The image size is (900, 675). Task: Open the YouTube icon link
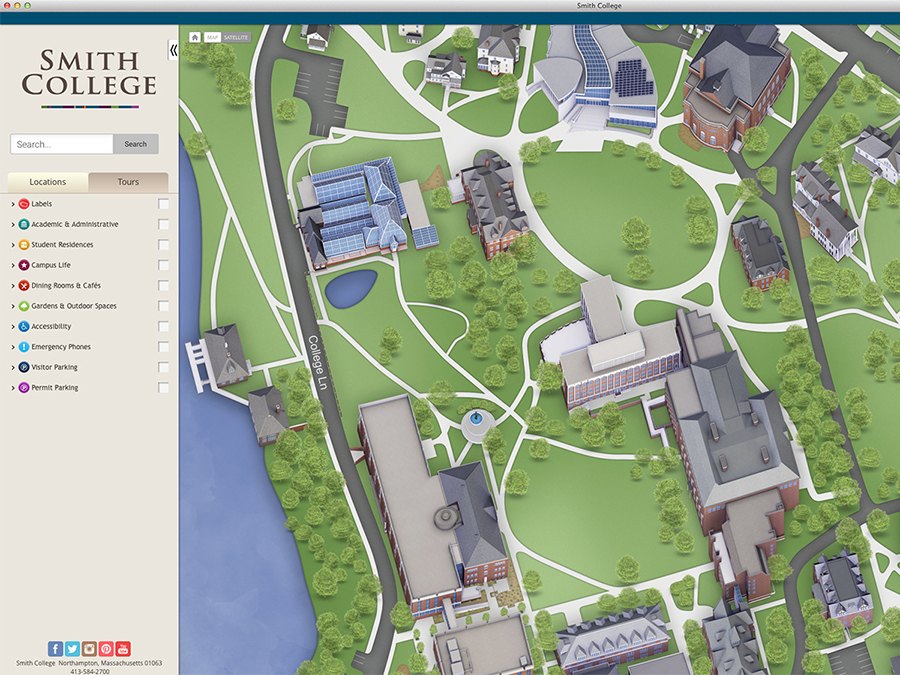click(x=123, y=649)
